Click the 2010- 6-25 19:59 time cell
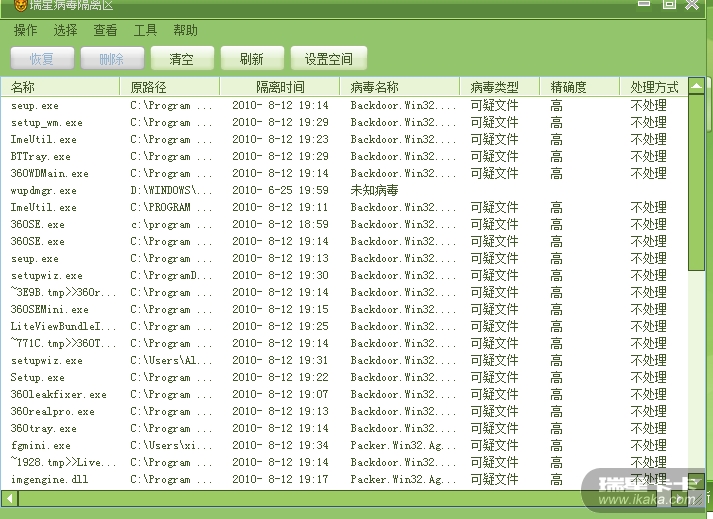 pyautogui.click(x=280, y=190)
